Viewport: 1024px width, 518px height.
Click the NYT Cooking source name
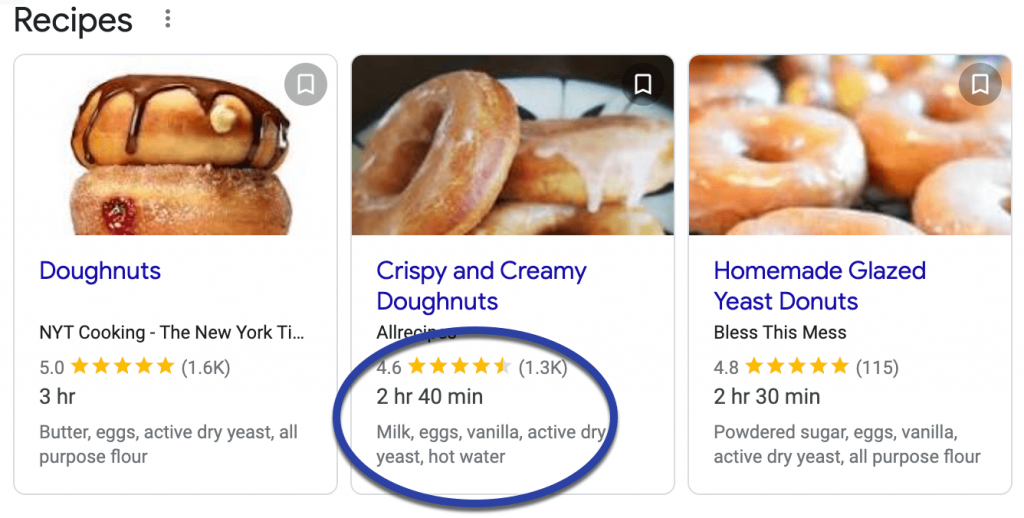coord(172,333)
